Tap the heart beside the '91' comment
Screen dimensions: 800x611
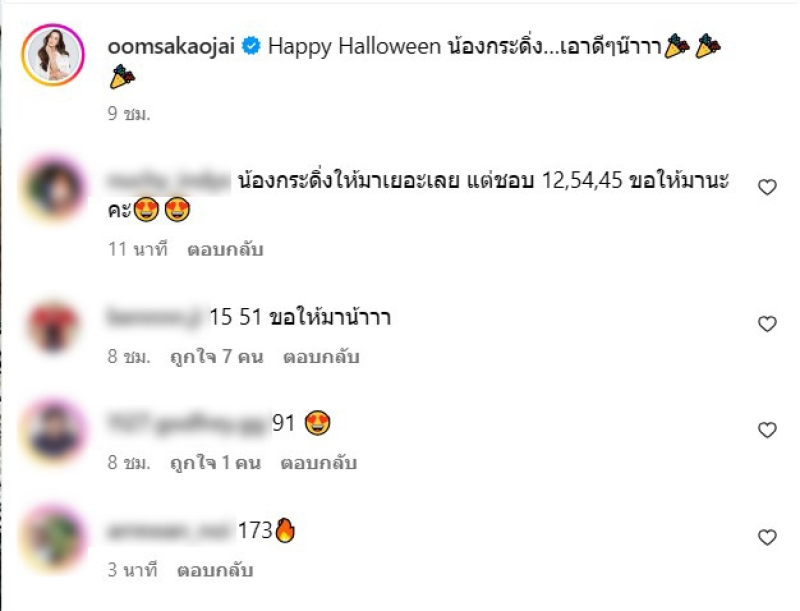coord(767,430)
